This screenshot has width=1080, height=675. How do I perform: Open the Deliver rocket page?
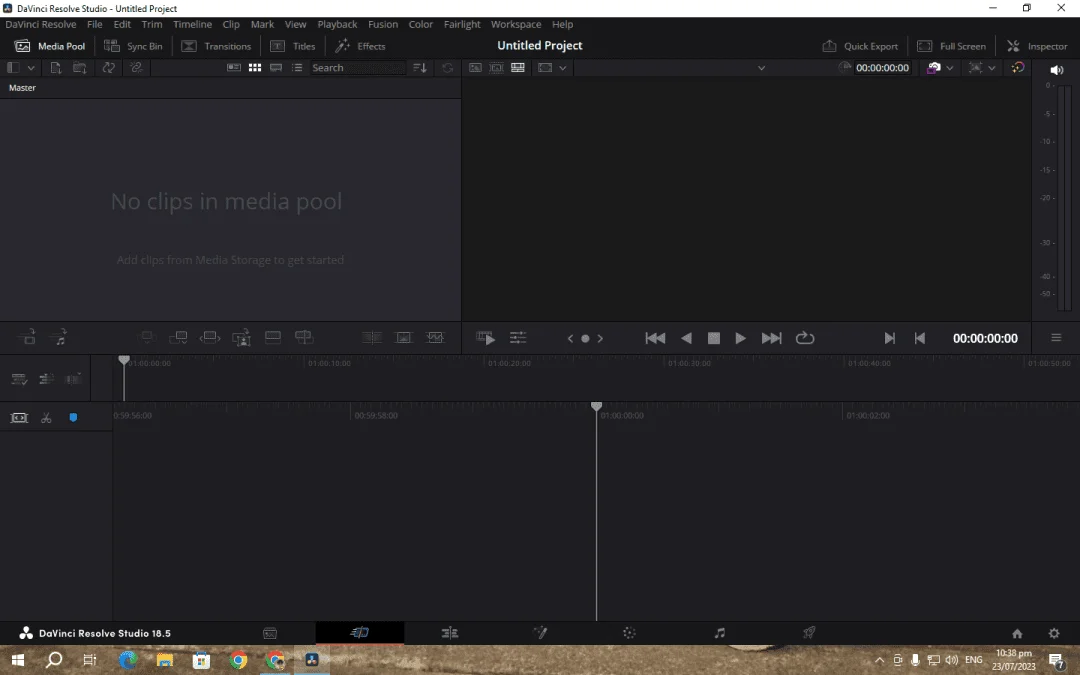point(809,632)
